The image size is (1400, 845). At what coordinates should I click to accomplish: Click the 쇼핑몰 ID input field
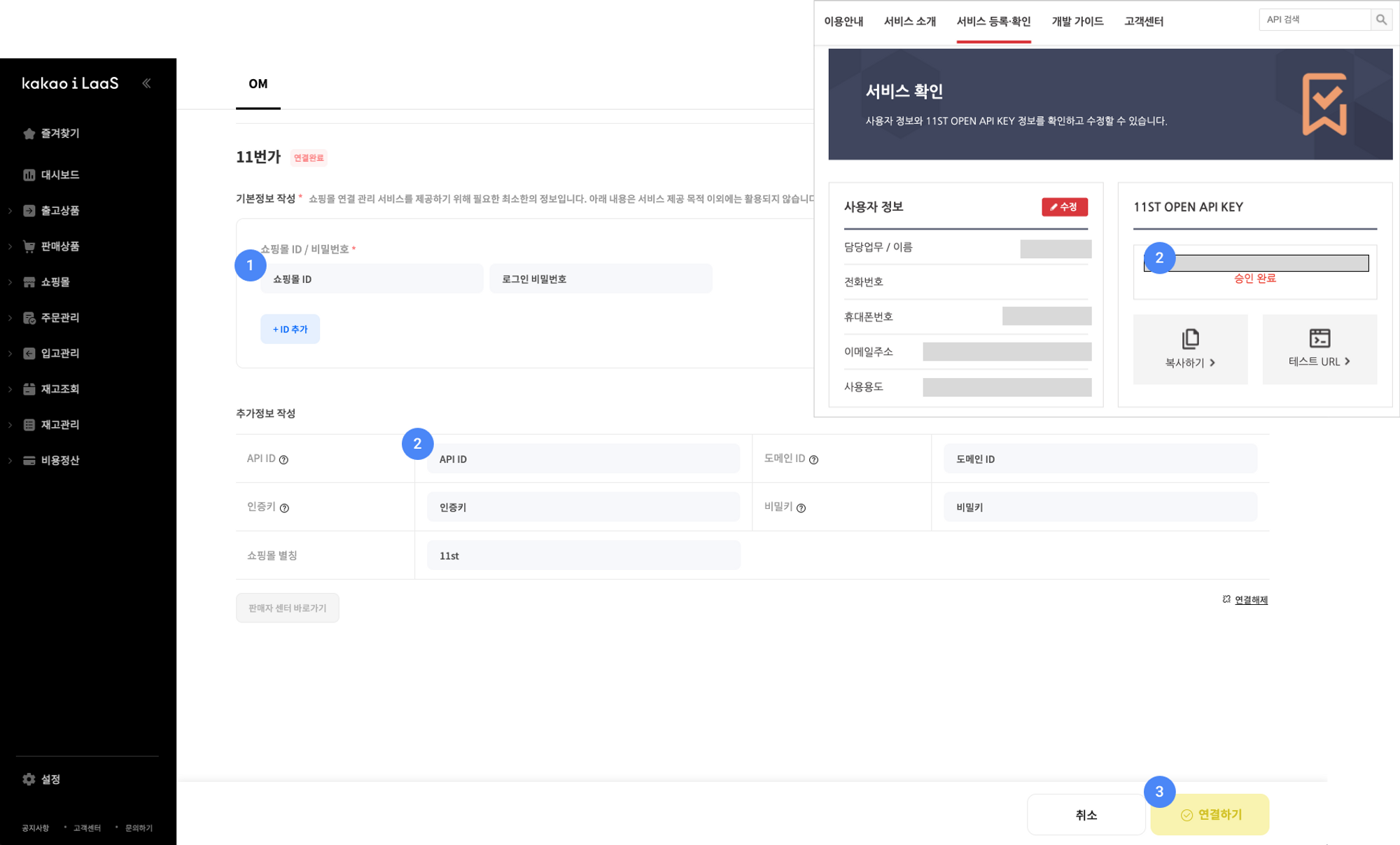click(372, 279)
